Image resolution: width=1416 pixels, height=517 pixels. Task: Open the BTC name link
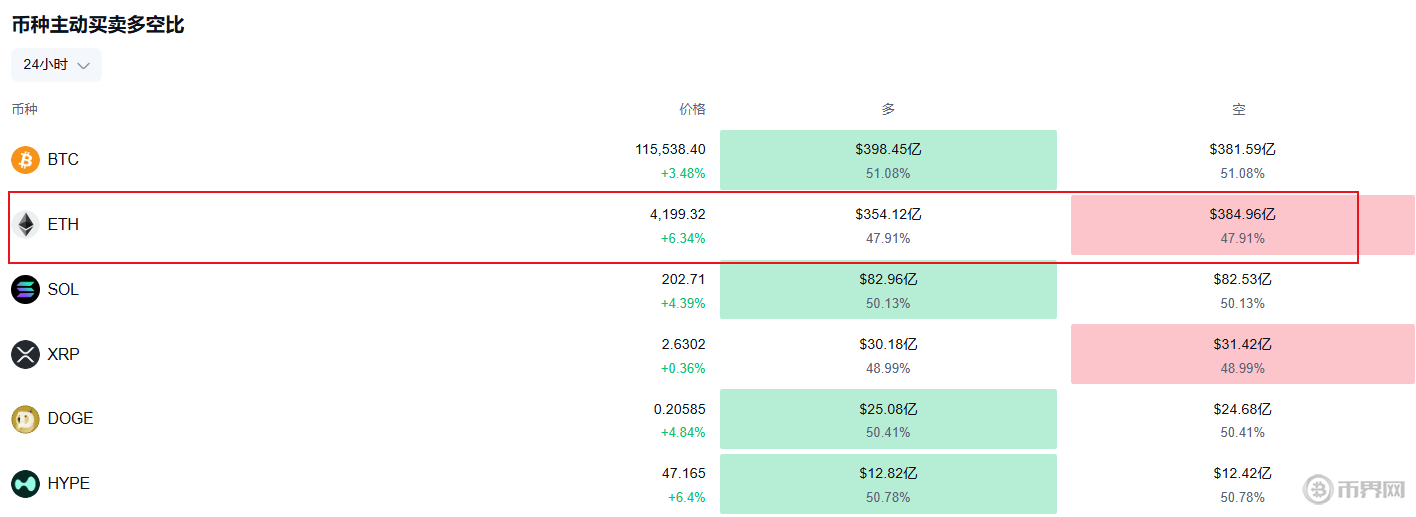point(63,160)
